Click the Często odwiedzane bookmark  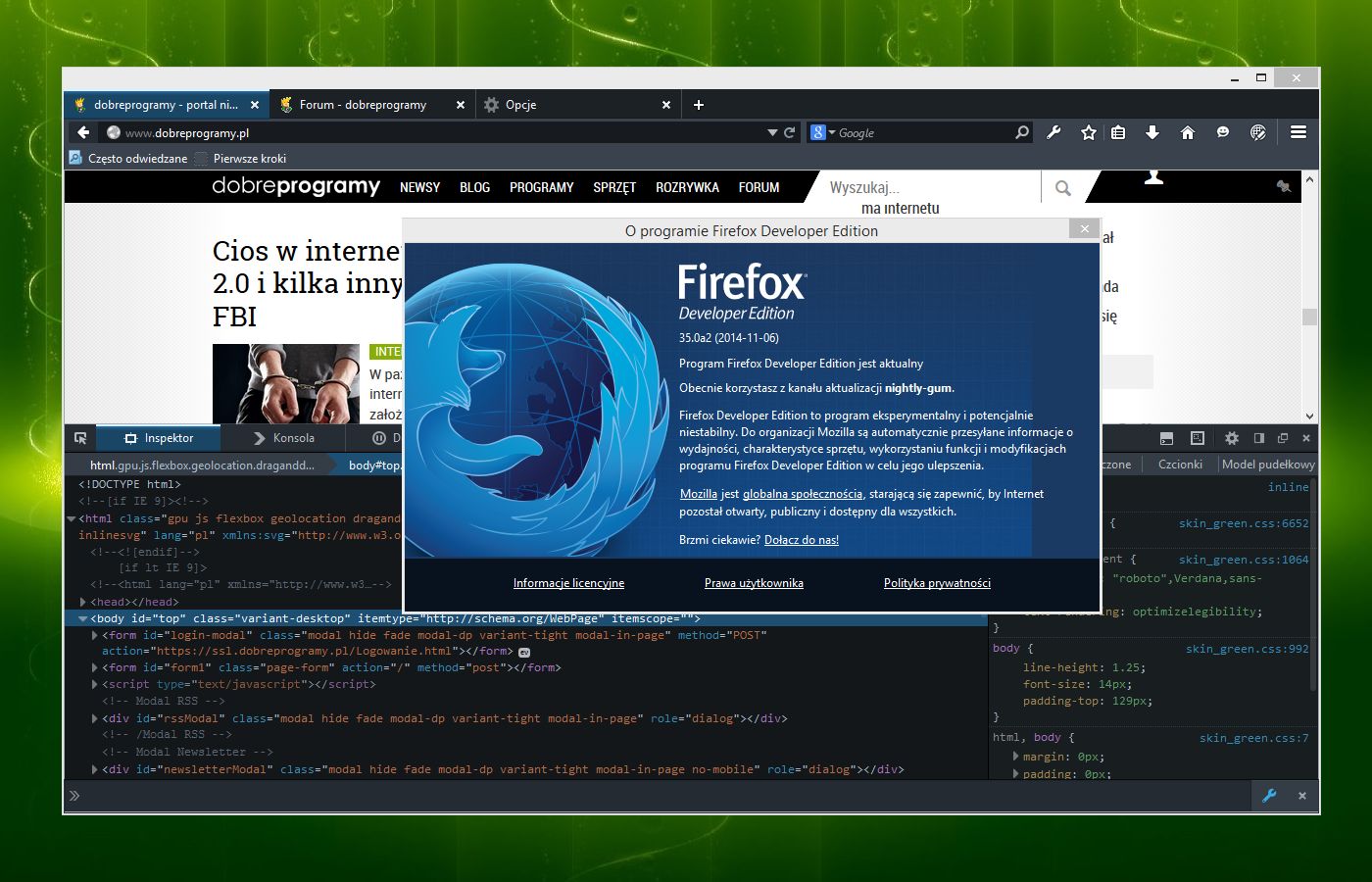click(x=128, y=158)
